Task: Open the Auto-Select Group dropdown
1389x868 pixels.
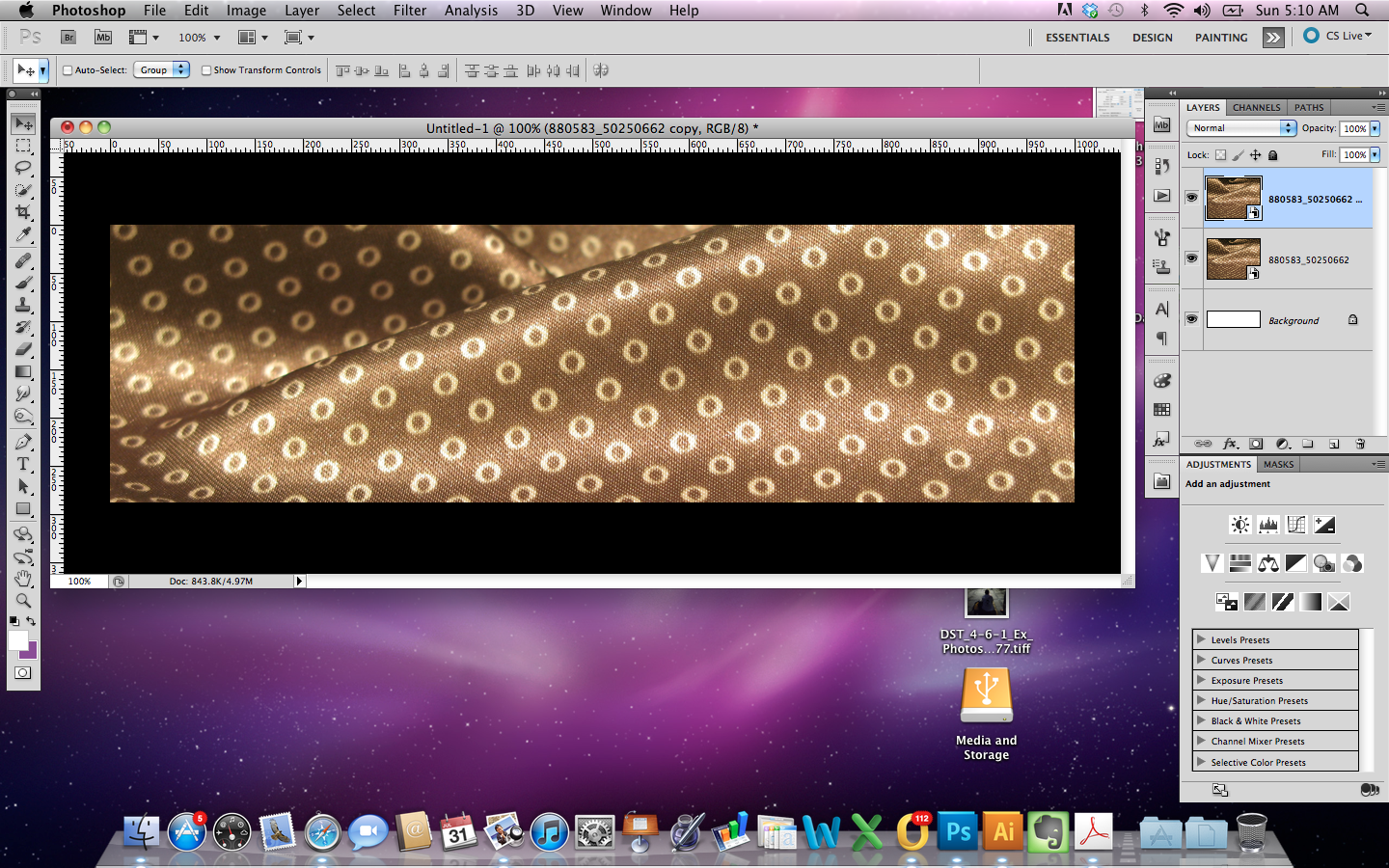Action: (161, 70)
